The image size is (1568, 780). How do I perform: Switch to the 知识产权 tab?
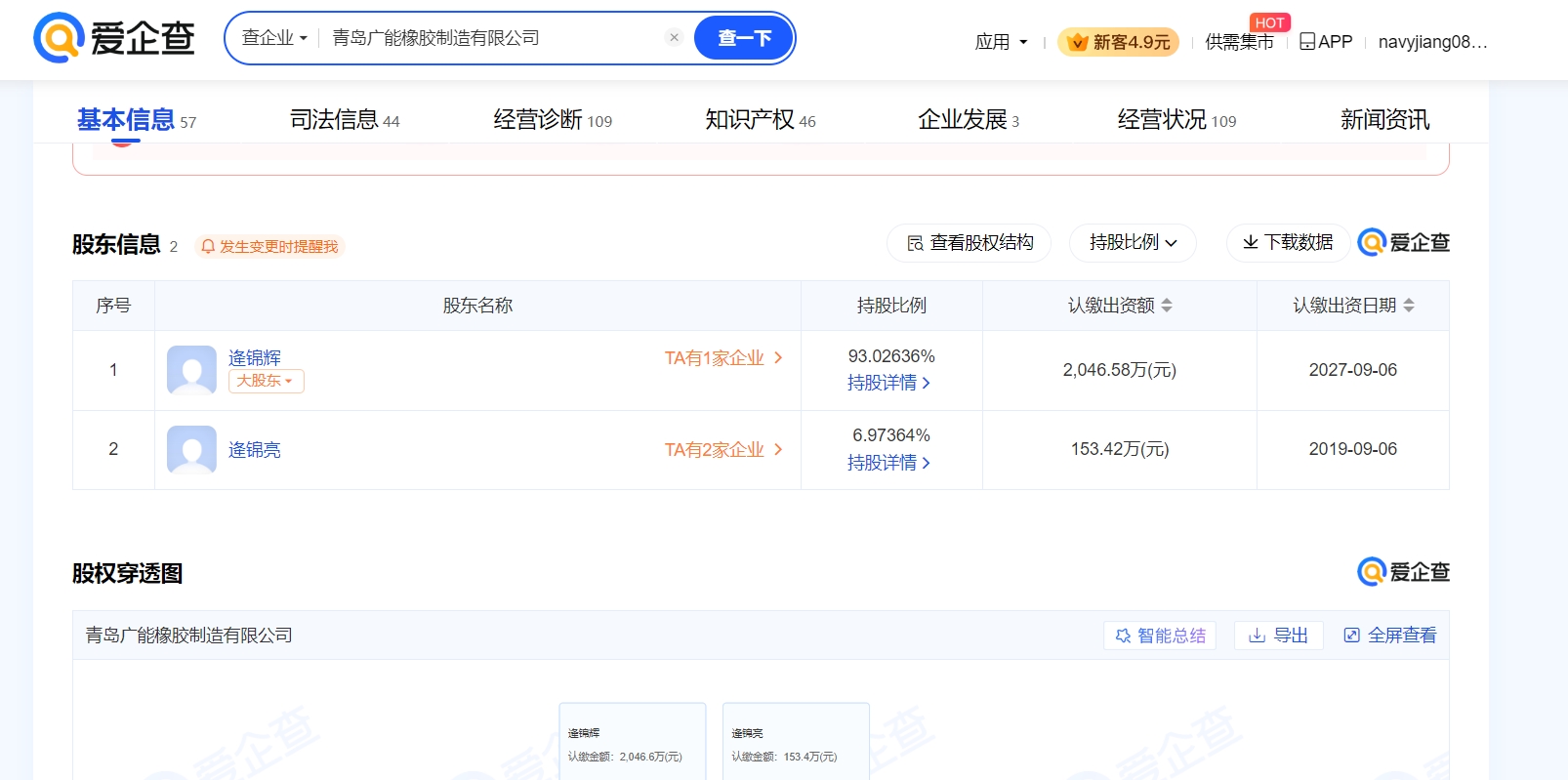tap(761, 120)
